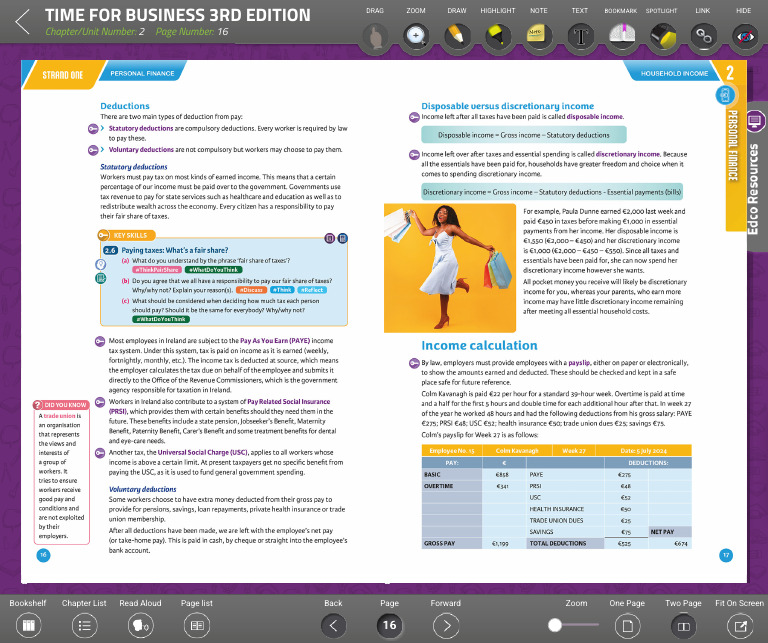Click the #ThinkPairShare tag
Screen dimensions: 768x643
point(157,270)
